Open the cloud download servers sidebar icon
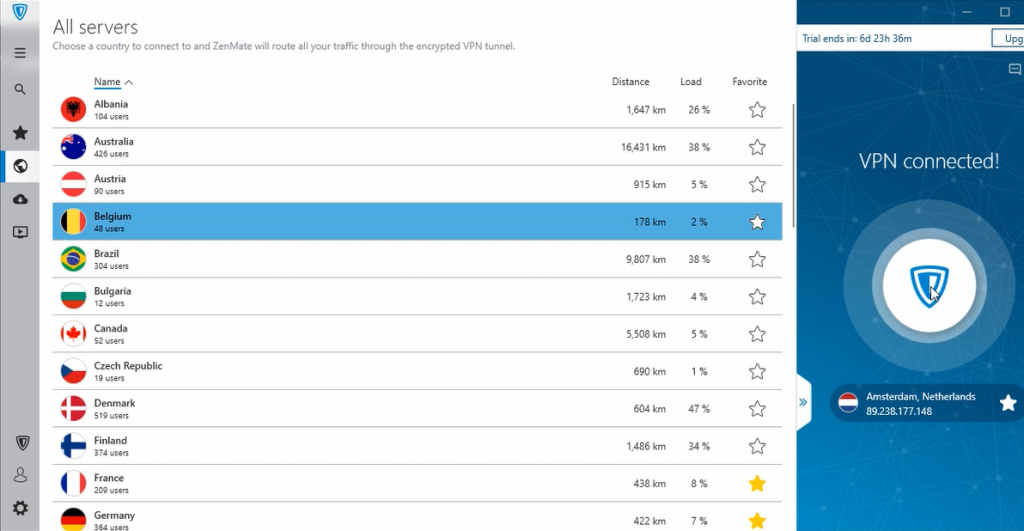Image resolution: width=1024 pixels, height=531 pixels. (20, 199)
